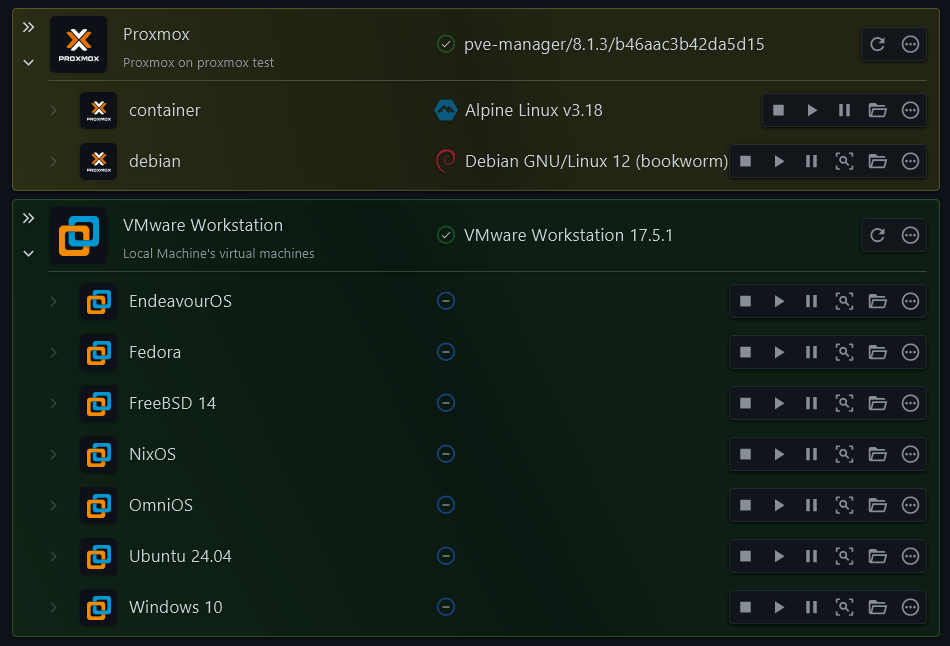Browse files of Fedora VM
950x646 pixels.
(877, 352)
